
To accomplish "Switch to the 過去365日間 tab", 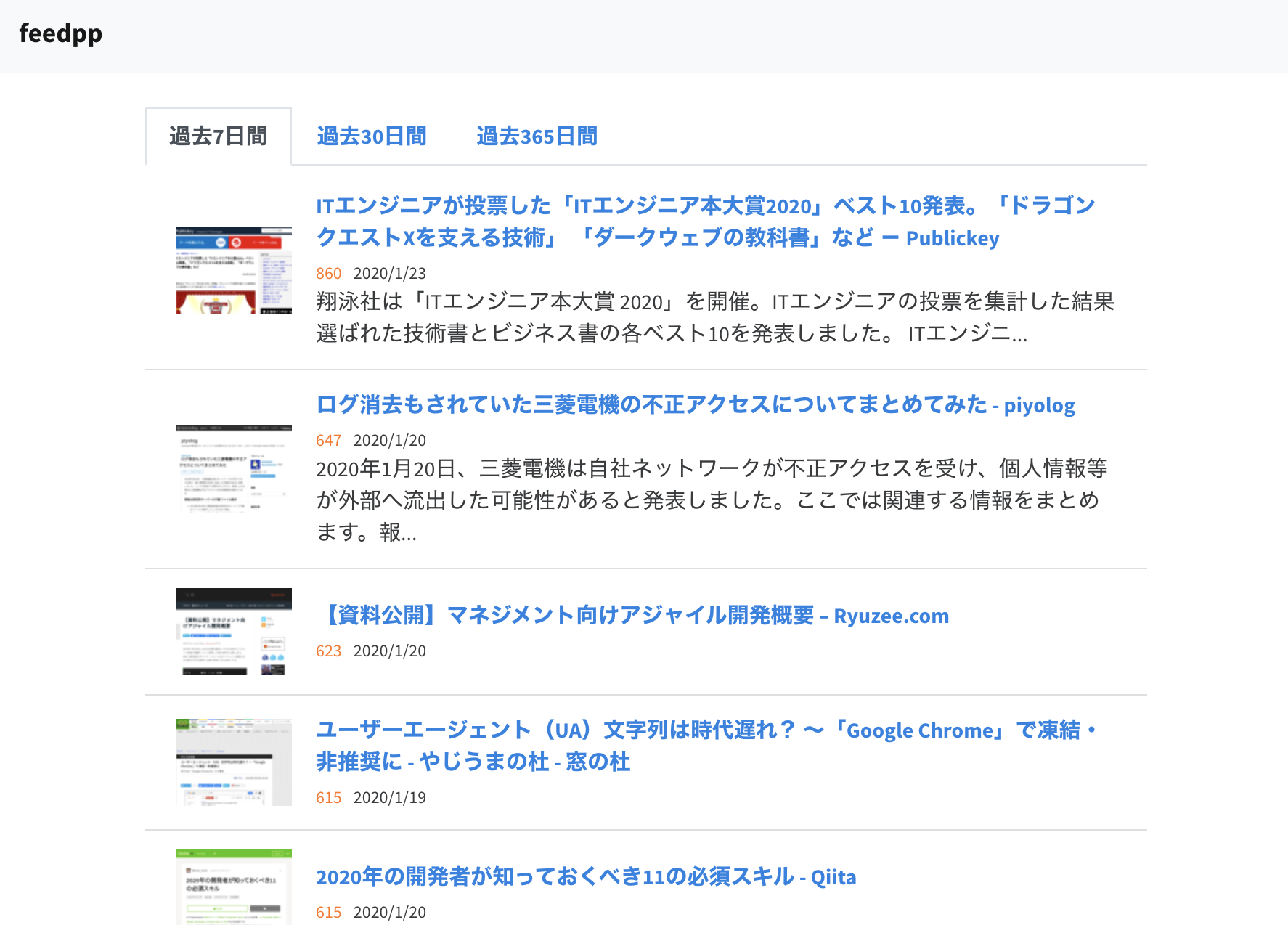I will [536, 136].
